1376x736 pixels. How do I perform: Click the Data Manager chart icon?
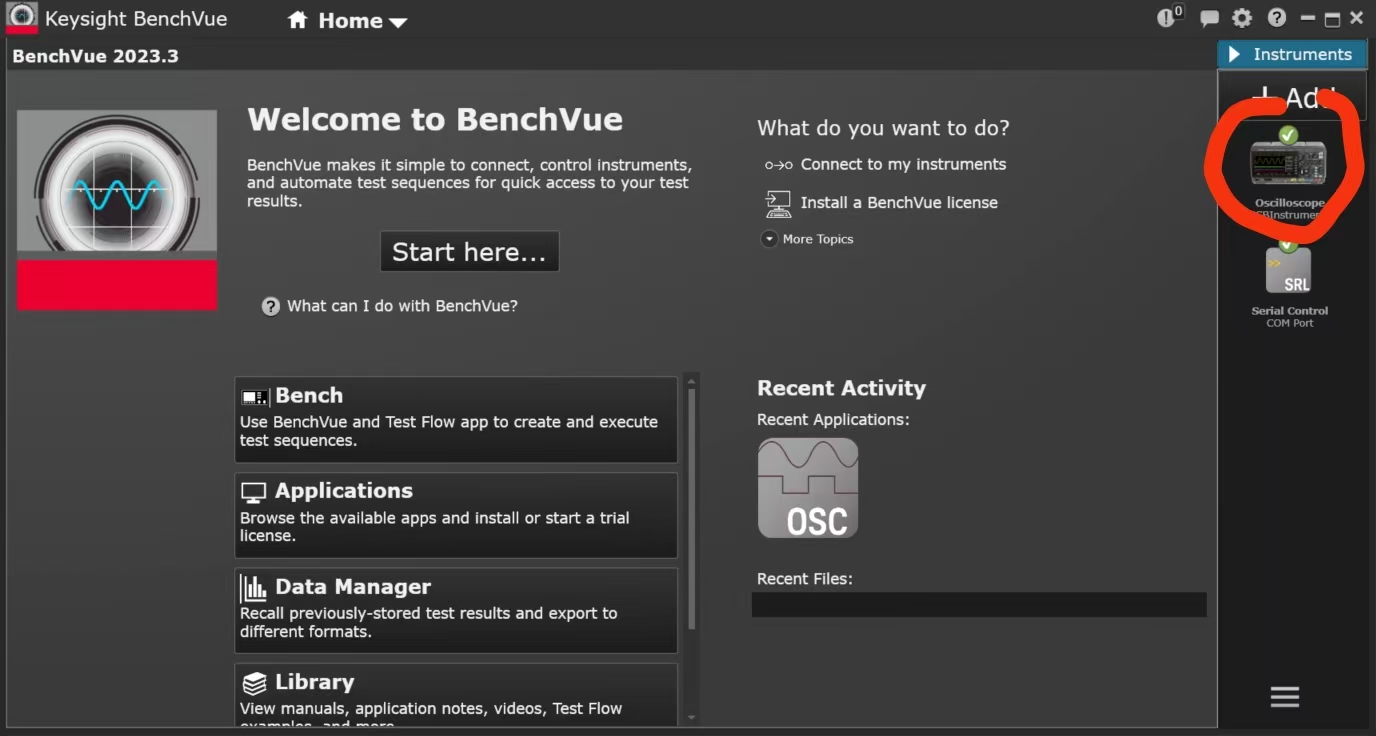coord(254,588)
